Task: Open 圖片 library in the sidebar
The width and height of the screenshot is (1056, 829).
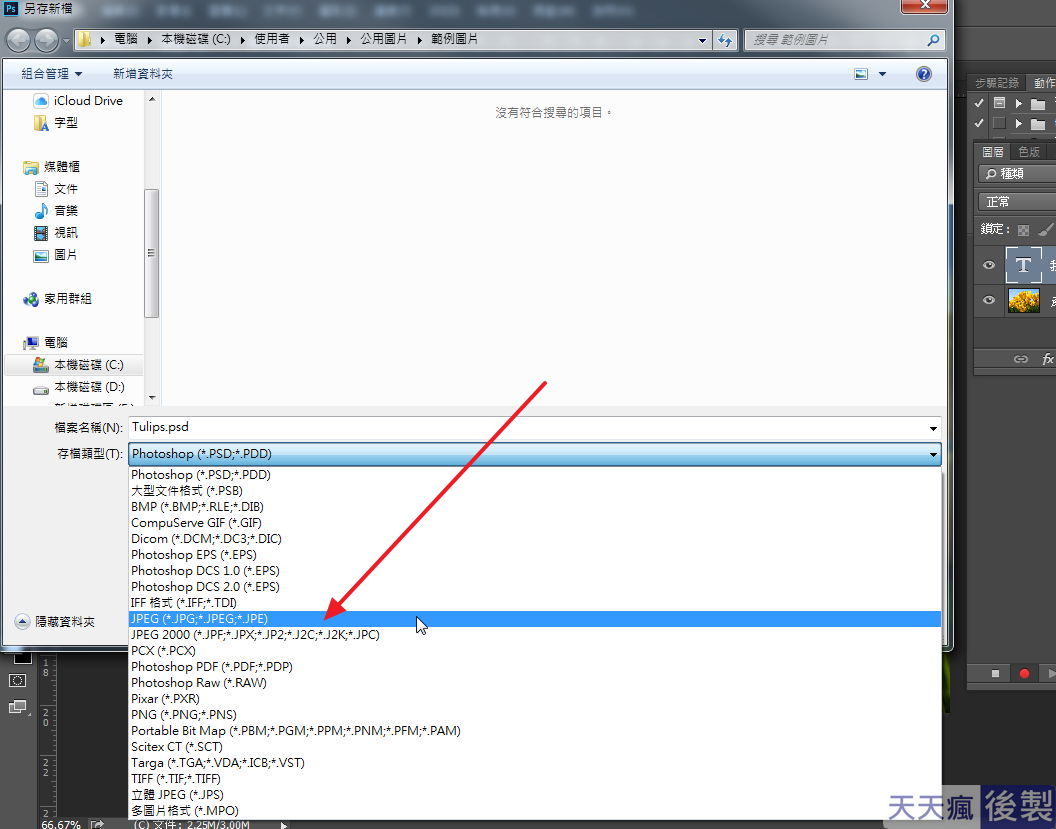Action: 56,255
